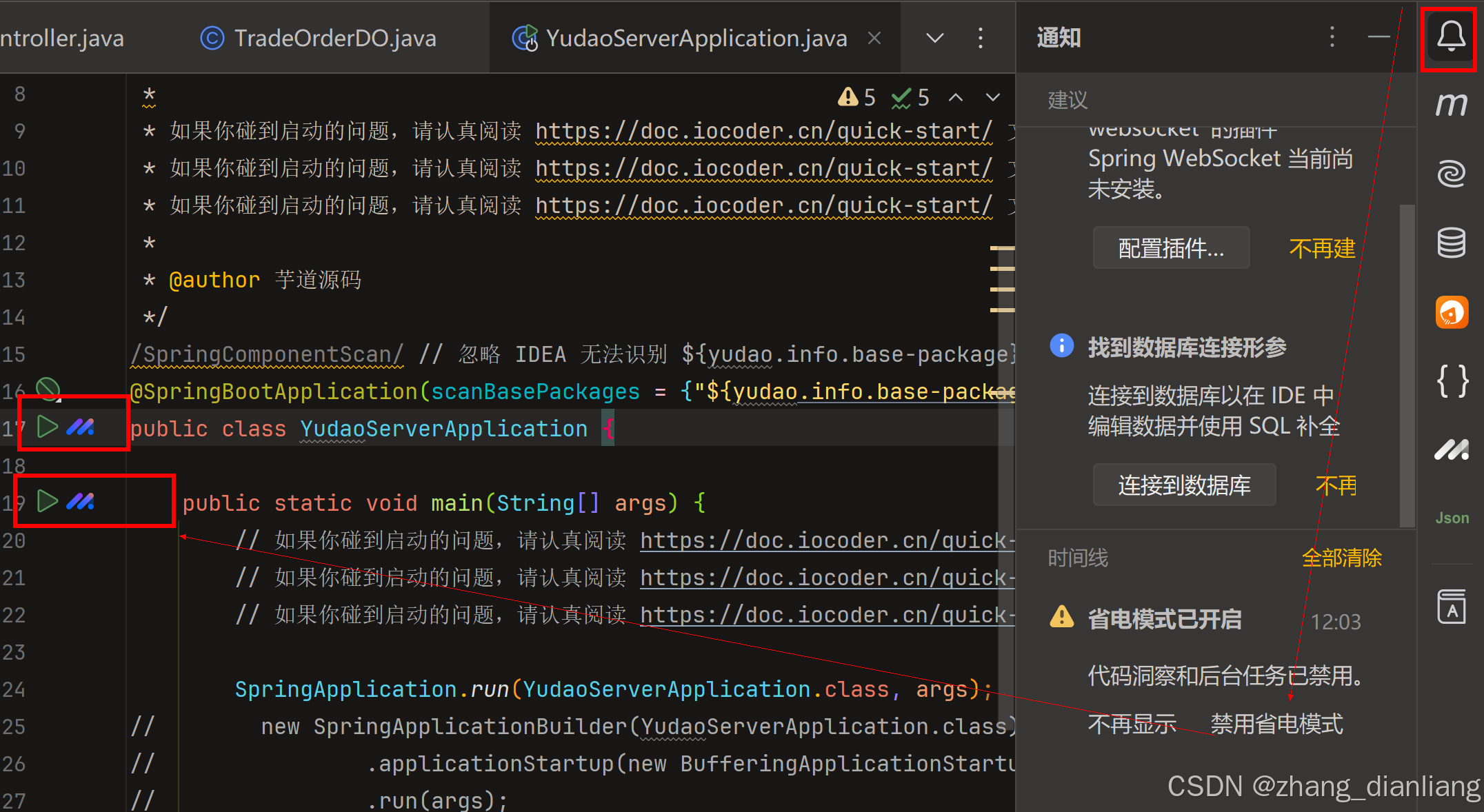Open the Json sidebar tool

pyautogui.click(x=1451, y=518)
